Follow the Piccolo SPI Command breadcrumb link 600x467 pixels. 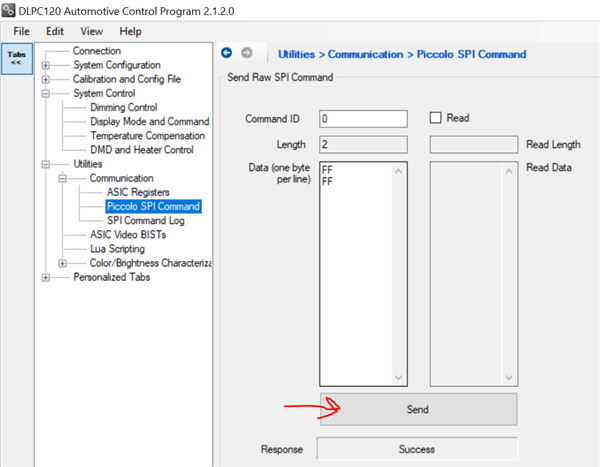(471, 54)
